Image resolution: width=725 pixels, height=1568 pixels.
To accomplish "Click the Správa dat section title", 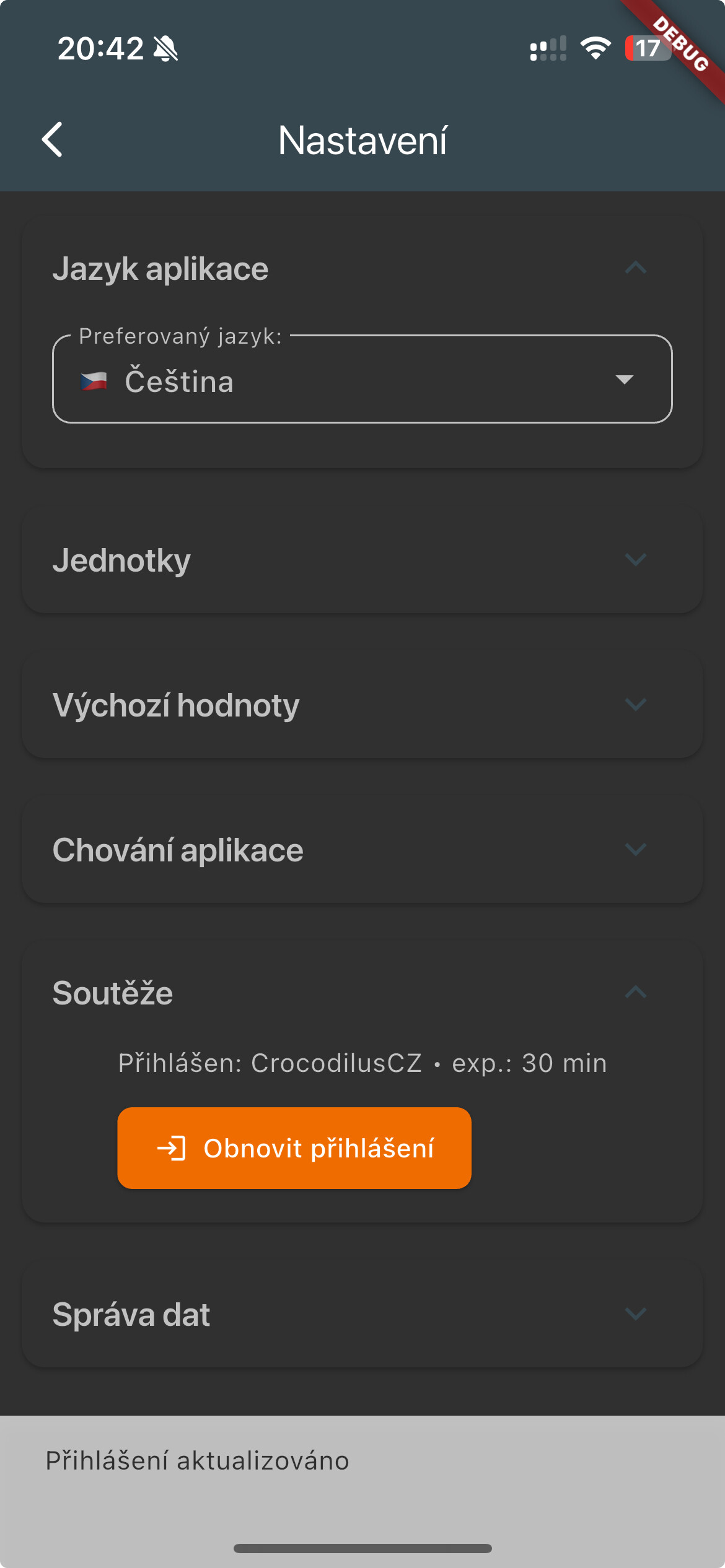I will click(x=131, y=1314).
